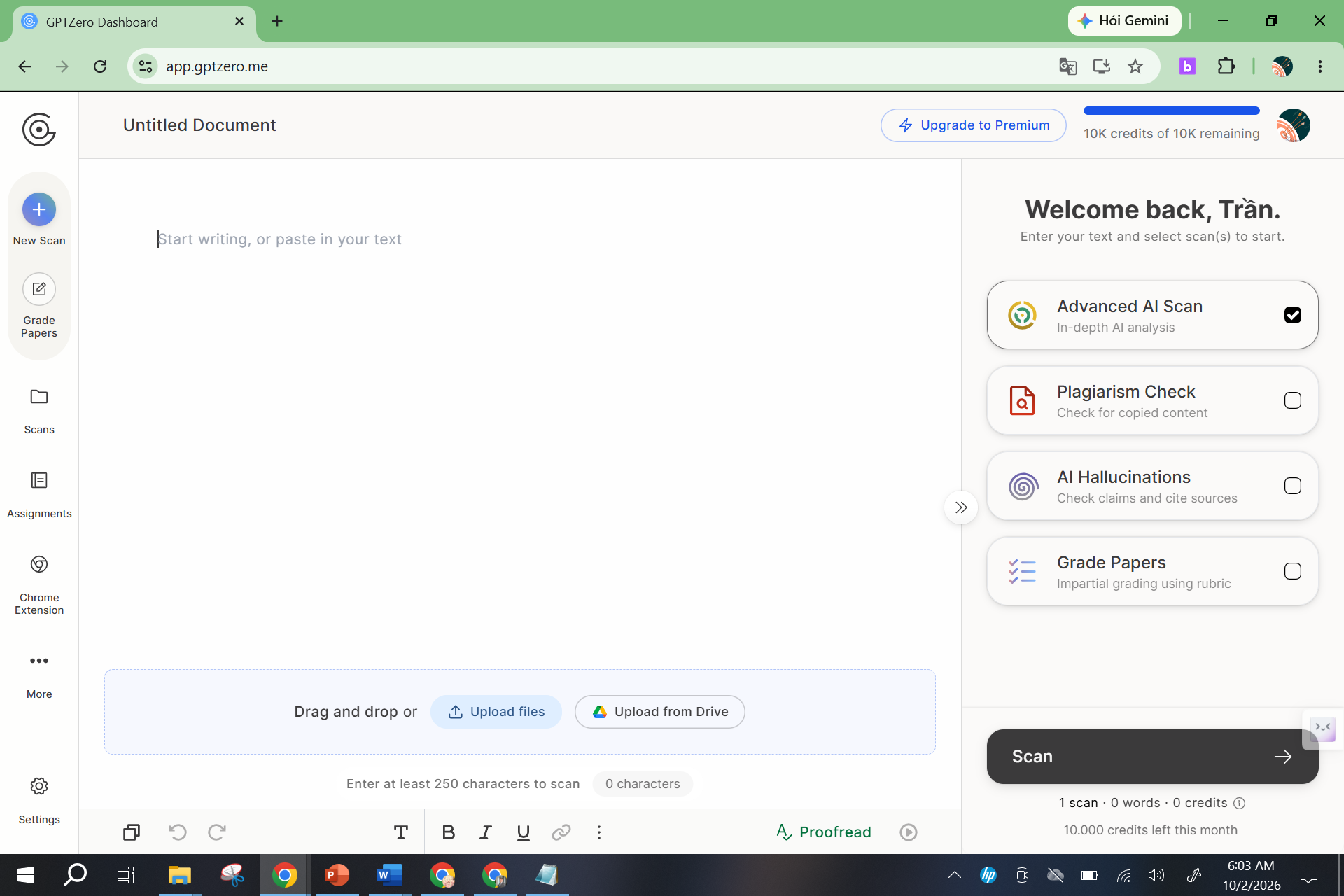Go to Assignments

pos(38,495)
